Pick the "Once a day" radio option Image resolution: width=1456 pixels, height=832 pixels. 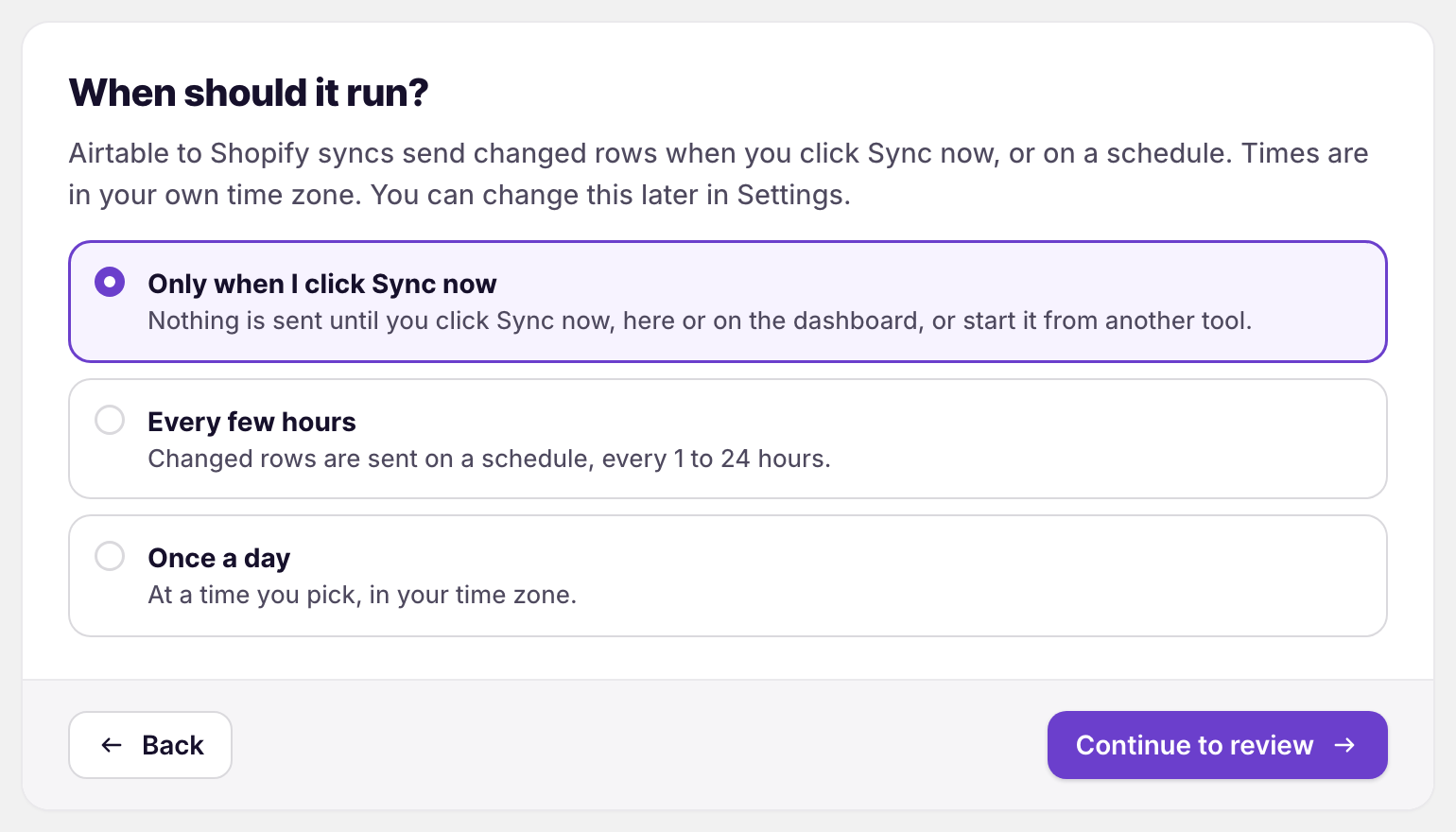pos(110,556)
